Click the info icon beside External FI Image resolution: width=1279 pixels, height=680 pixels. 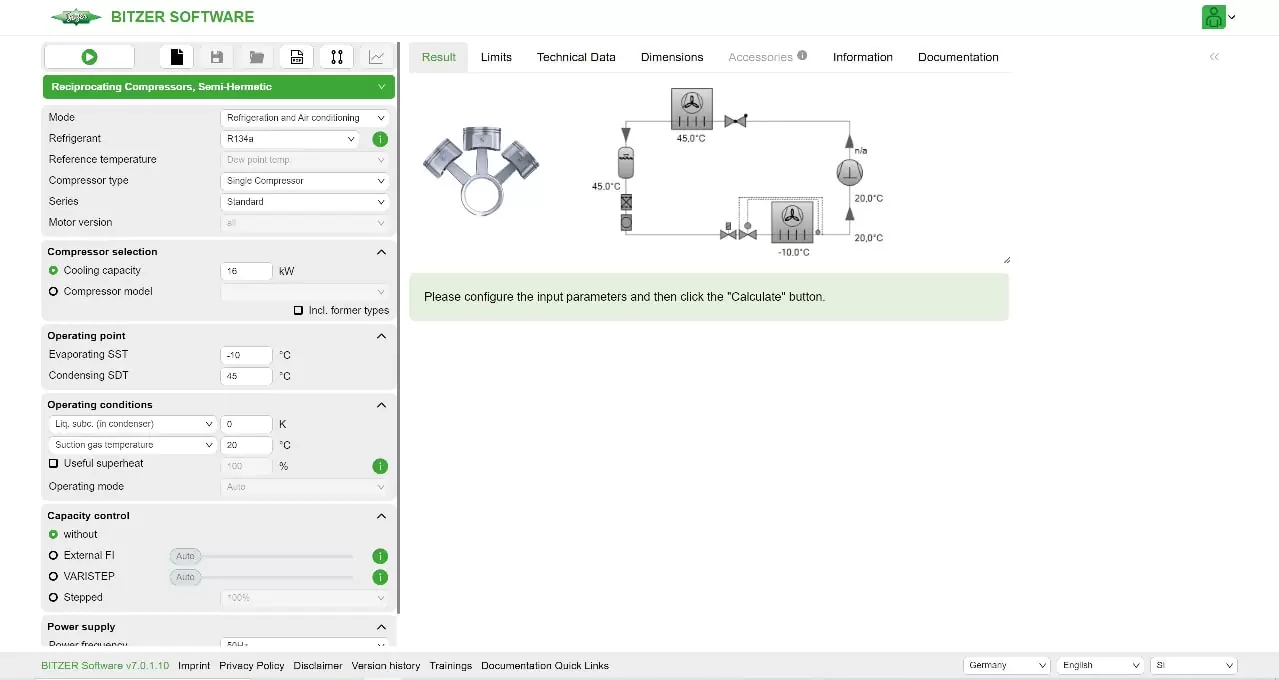tap(380, 556)
